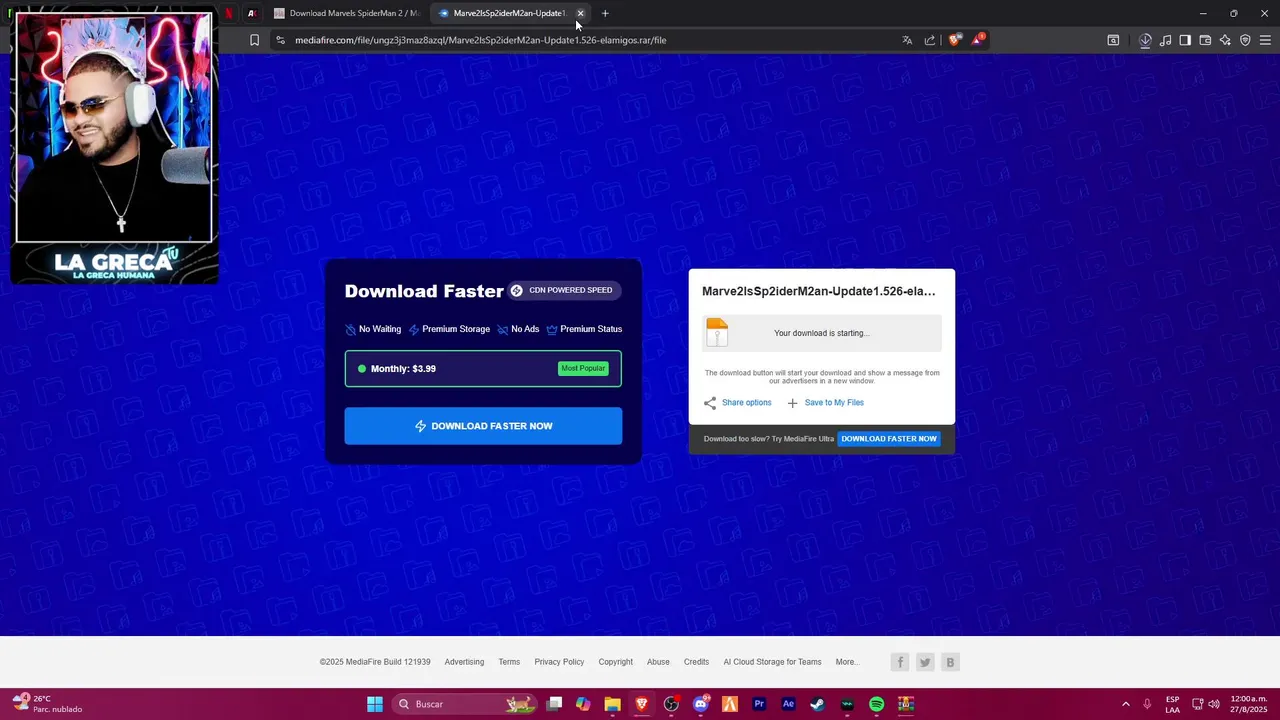Toggle the browser sidebar panel icon
The width and height of the screenshot is (1280, 720).
[x=1185, y=40]
